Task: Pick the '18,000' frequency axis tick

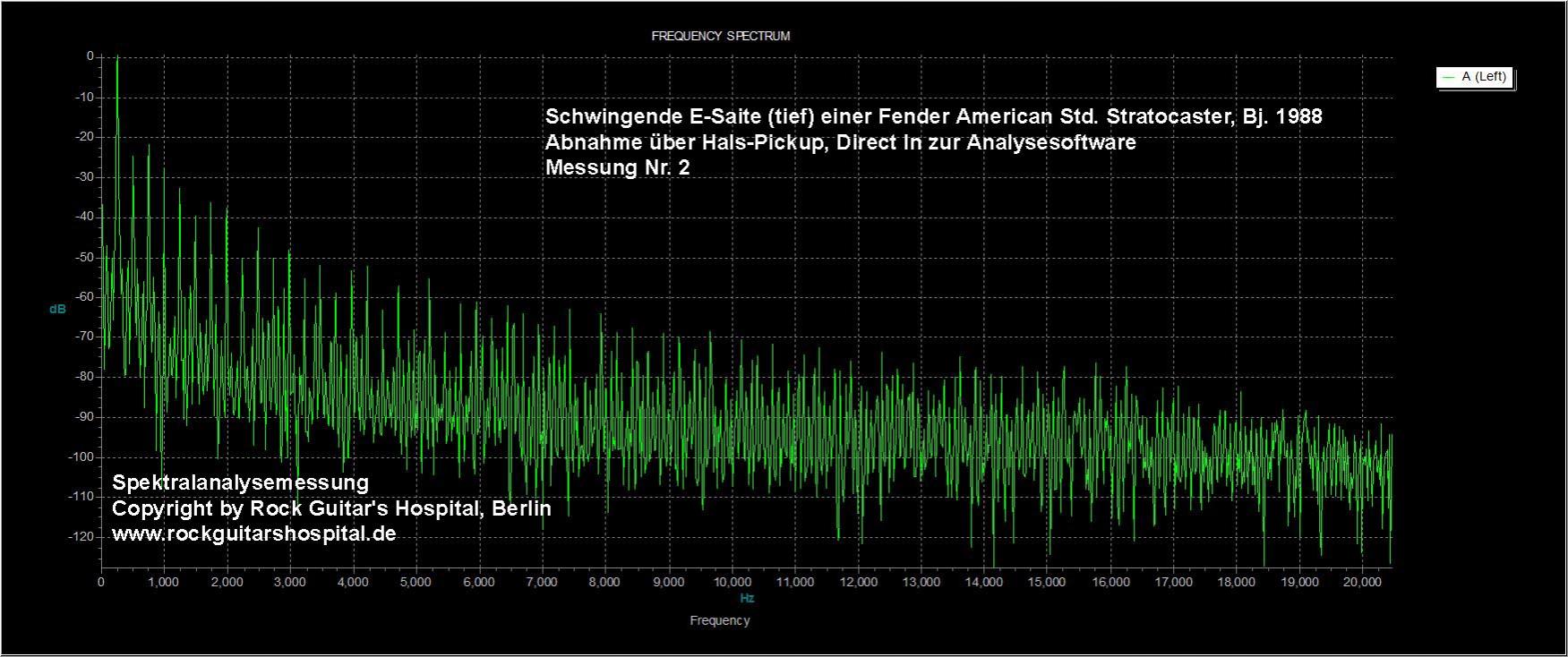Action: 1236,582
